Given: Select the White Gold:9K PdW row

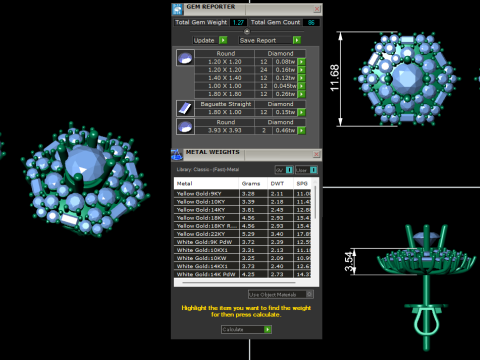Looking at the screenshot, I should 243,242.
